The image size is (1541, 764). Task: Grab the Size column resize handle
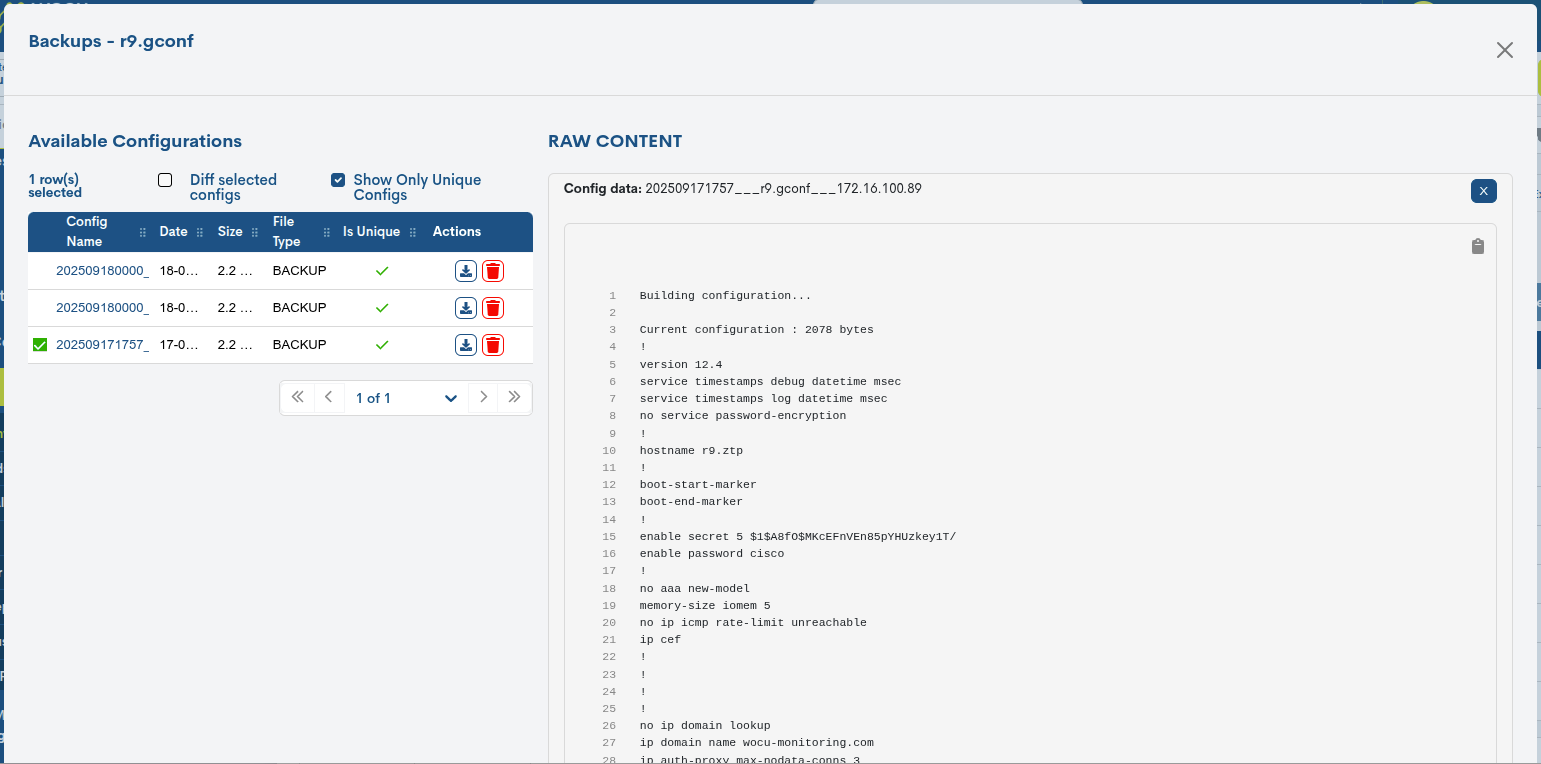tap(256, 232)
